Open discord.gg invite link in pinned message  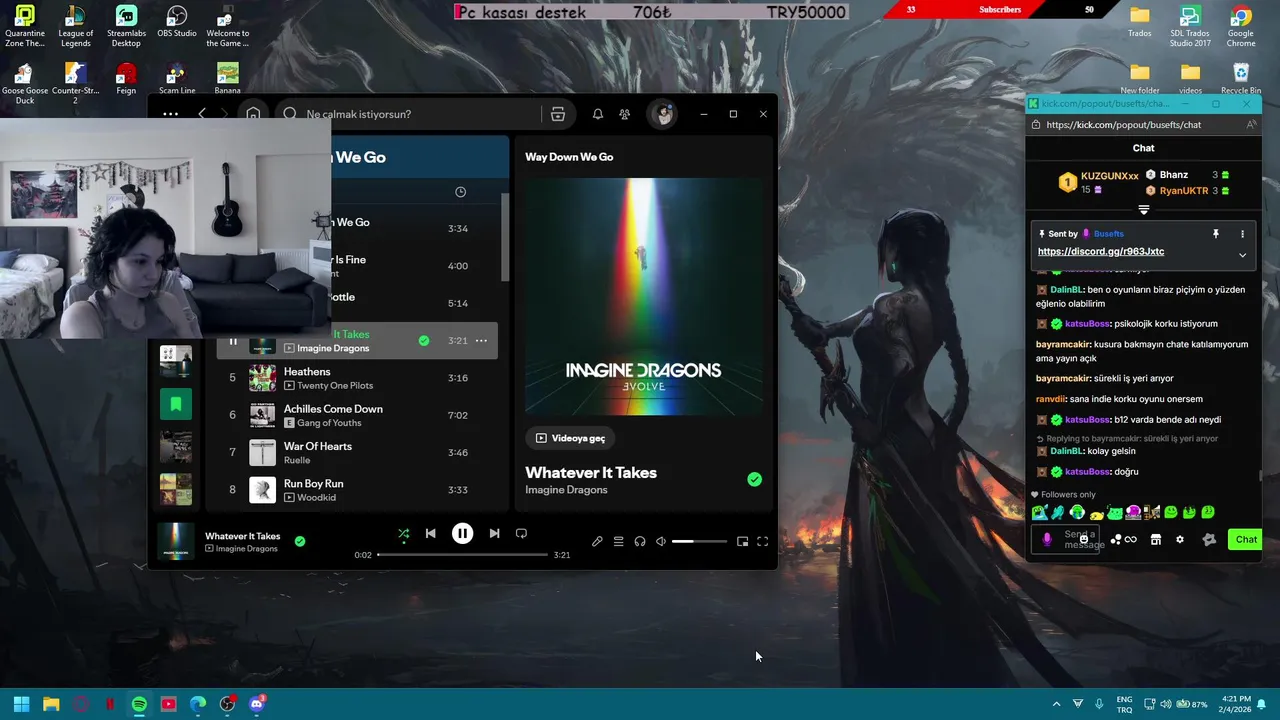[1101, 252]
